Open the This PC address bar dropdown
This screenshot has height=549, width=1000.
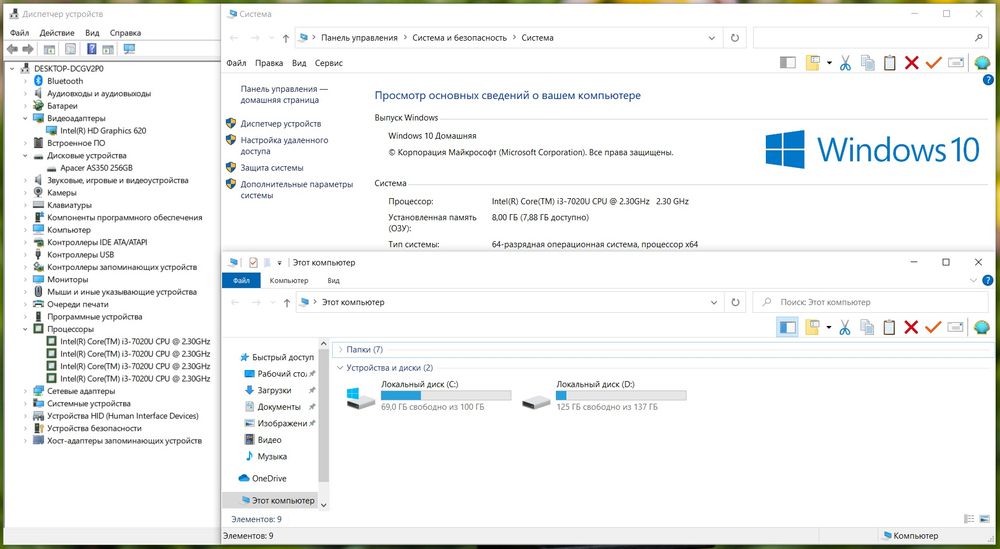pyautogui.click(x=714, y=303)
